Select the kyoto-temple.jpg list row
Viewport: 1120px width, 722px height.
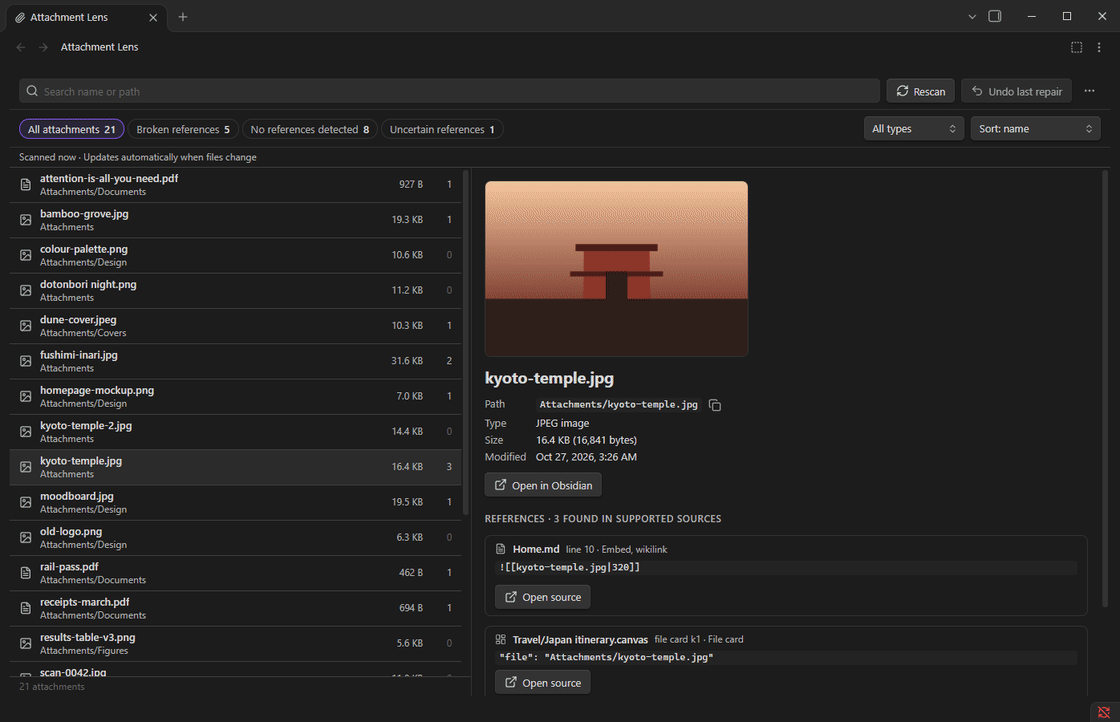(x=236, y=467)
